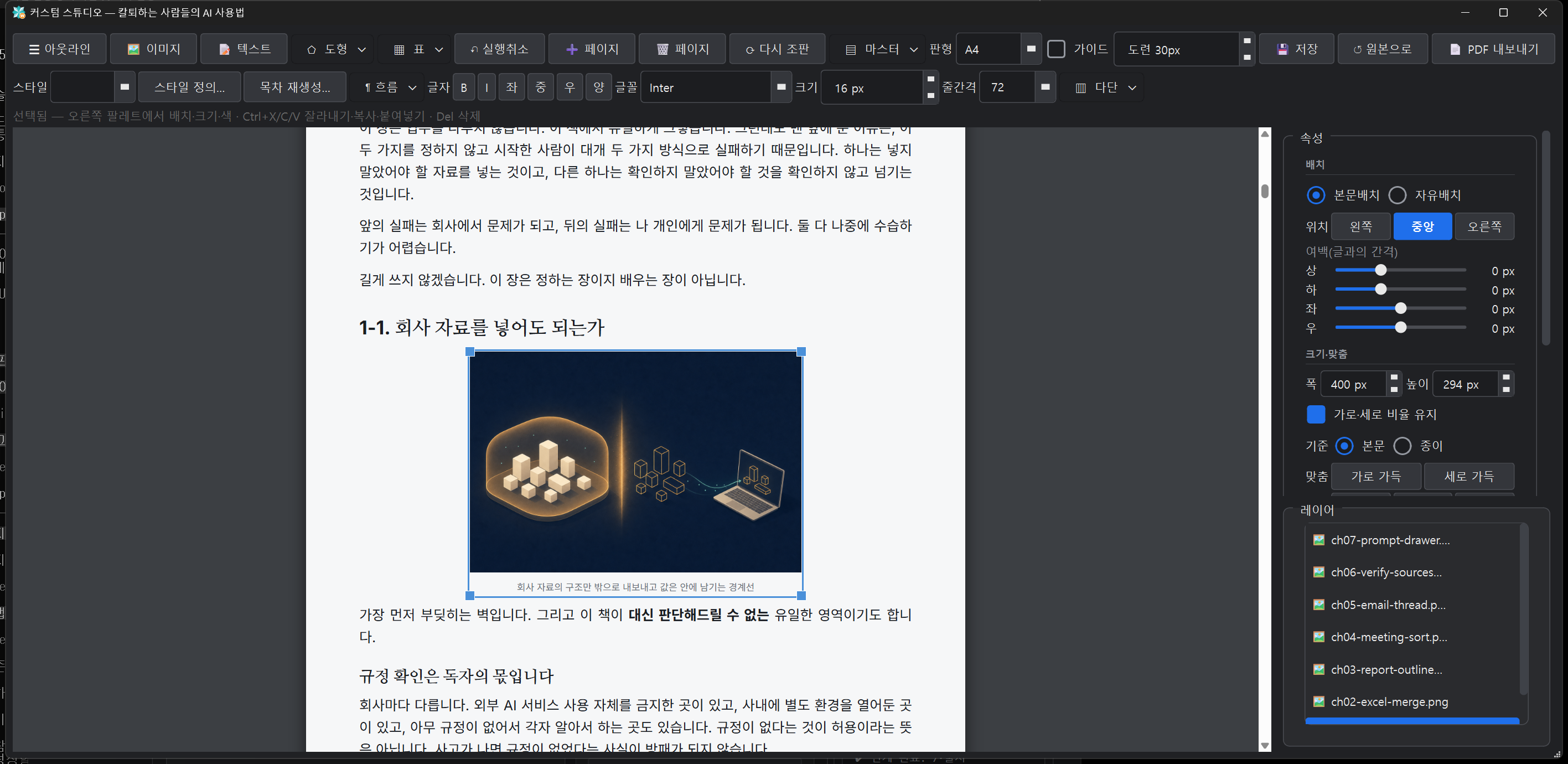The height and width of the screenshot is (764, 1568).
Task: Add a page with plus 페이지
Action: (x=592, y=49)
